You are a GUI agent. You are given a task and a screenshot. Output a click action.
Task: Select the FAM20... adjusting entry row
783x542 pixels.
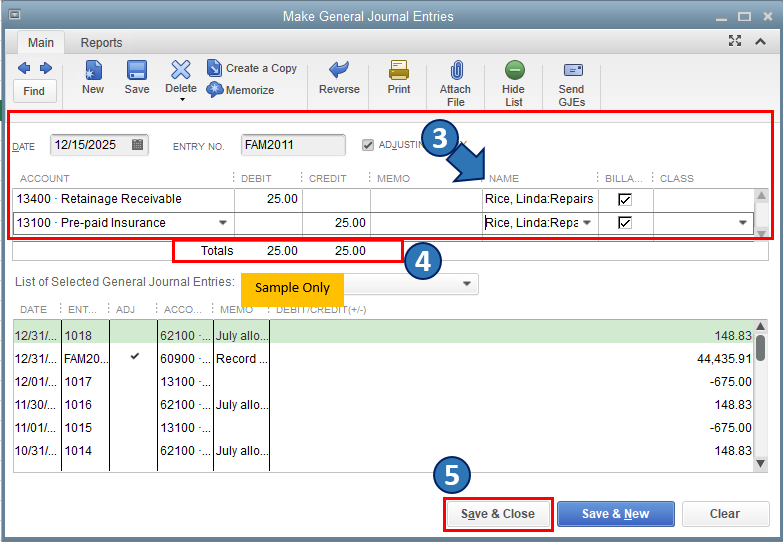coord(383,359)
